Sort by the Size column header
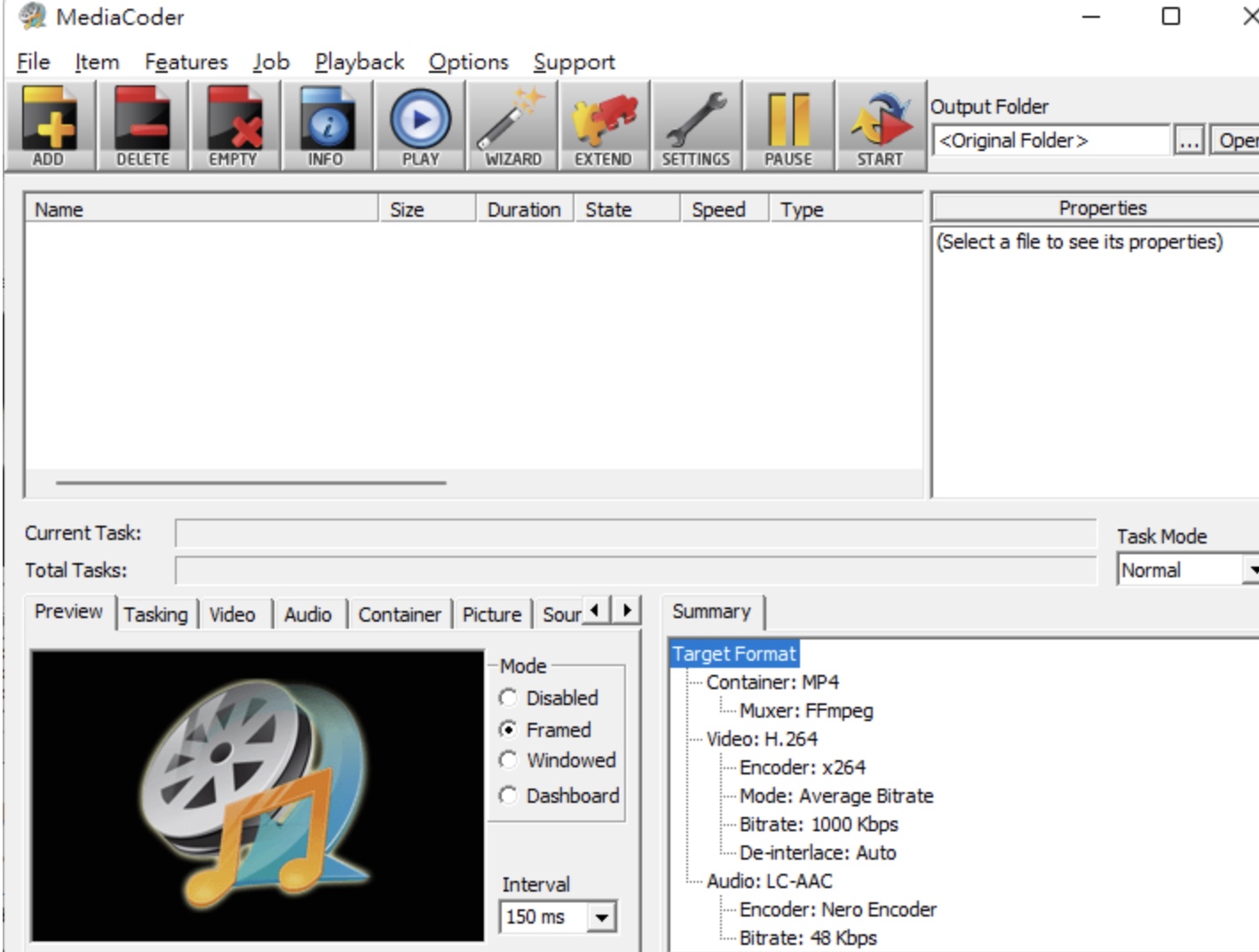 tap(427, 210)
